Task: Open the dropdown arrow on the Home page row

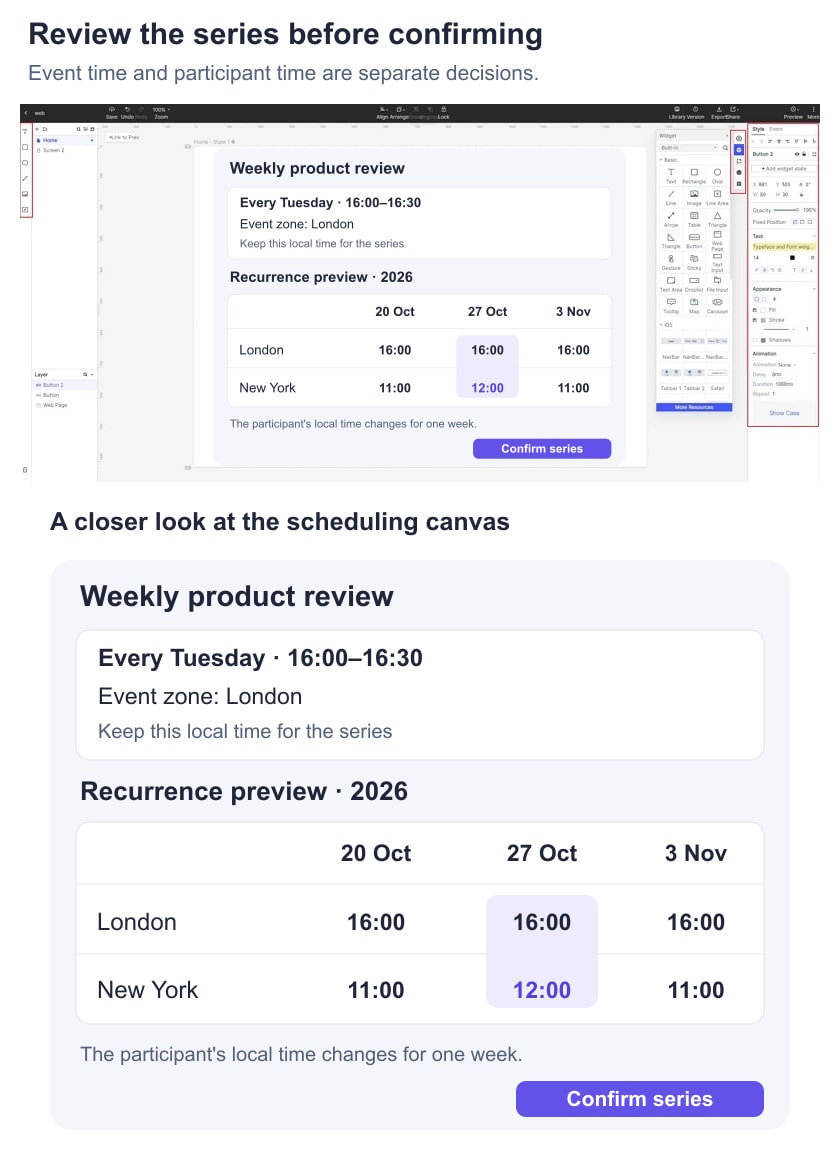Action: [x=93, y=140]
